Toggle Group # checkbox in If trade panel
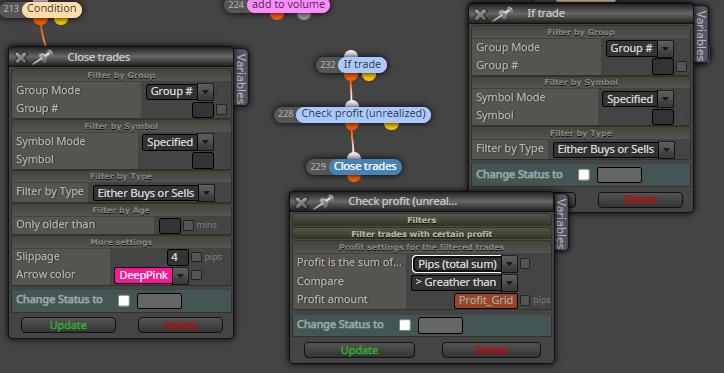This screenshot has width=724, height=373. point(682,66)
